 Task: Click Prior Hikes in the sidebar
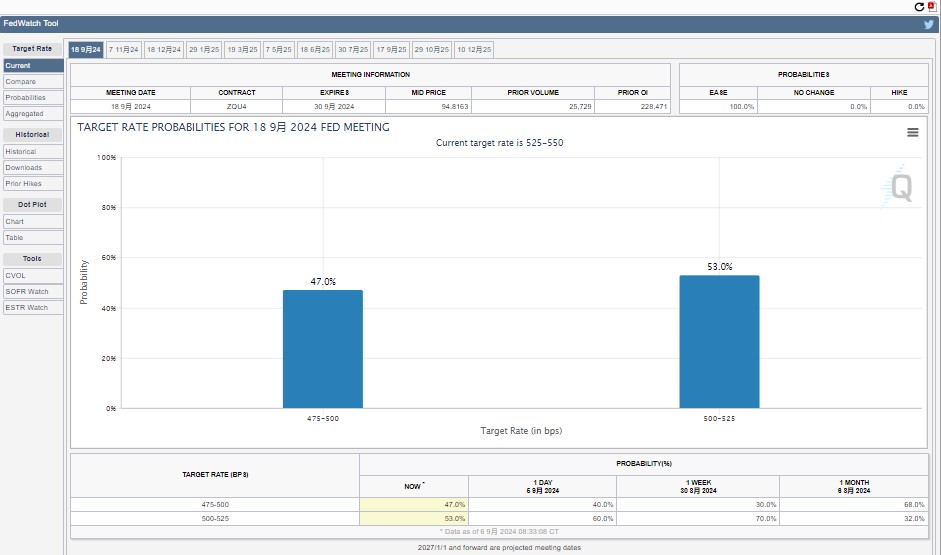coord(24,184)
